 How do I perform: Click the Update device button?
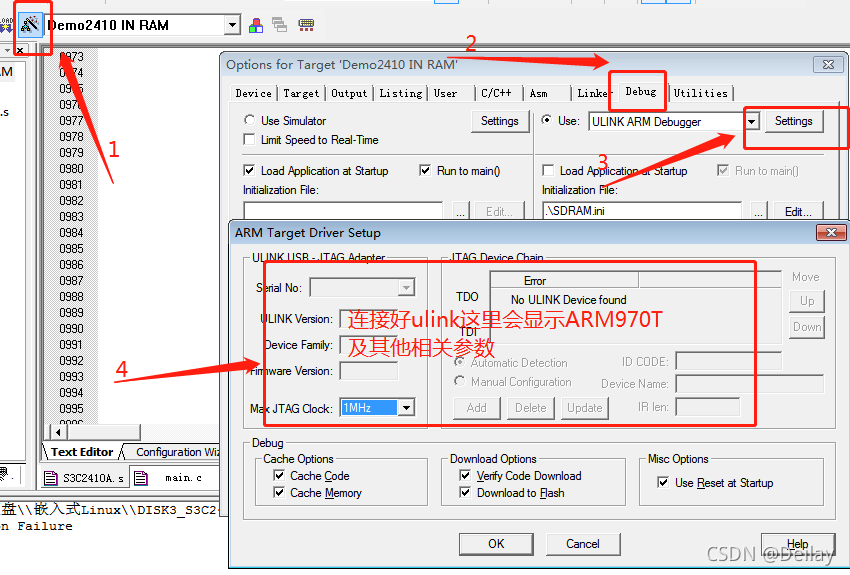click(584, 408)
